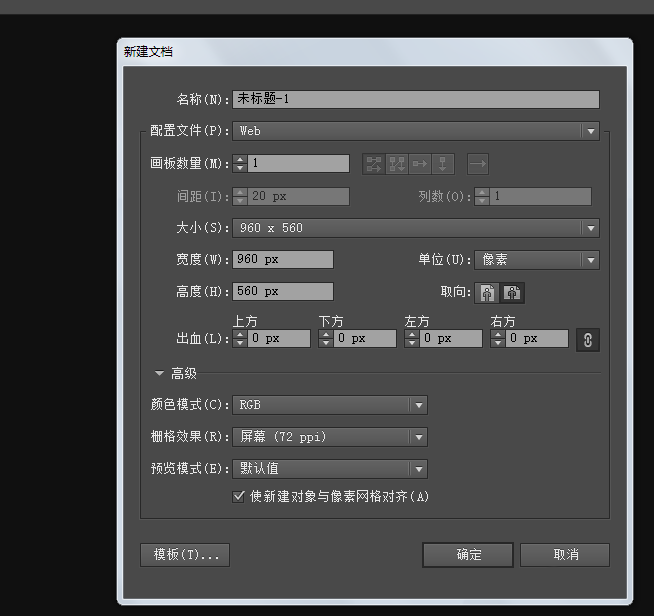Click the 画板数量 input field
The image size is (654, 616).
(298, 163)
